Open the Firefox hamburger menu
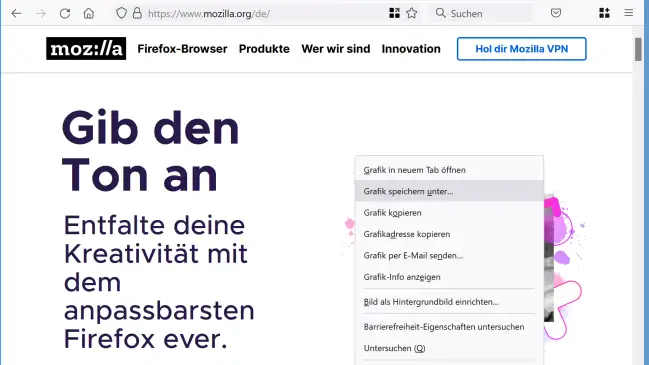The height and width of the screenshot is (365, 649). [x=629, y=13]
